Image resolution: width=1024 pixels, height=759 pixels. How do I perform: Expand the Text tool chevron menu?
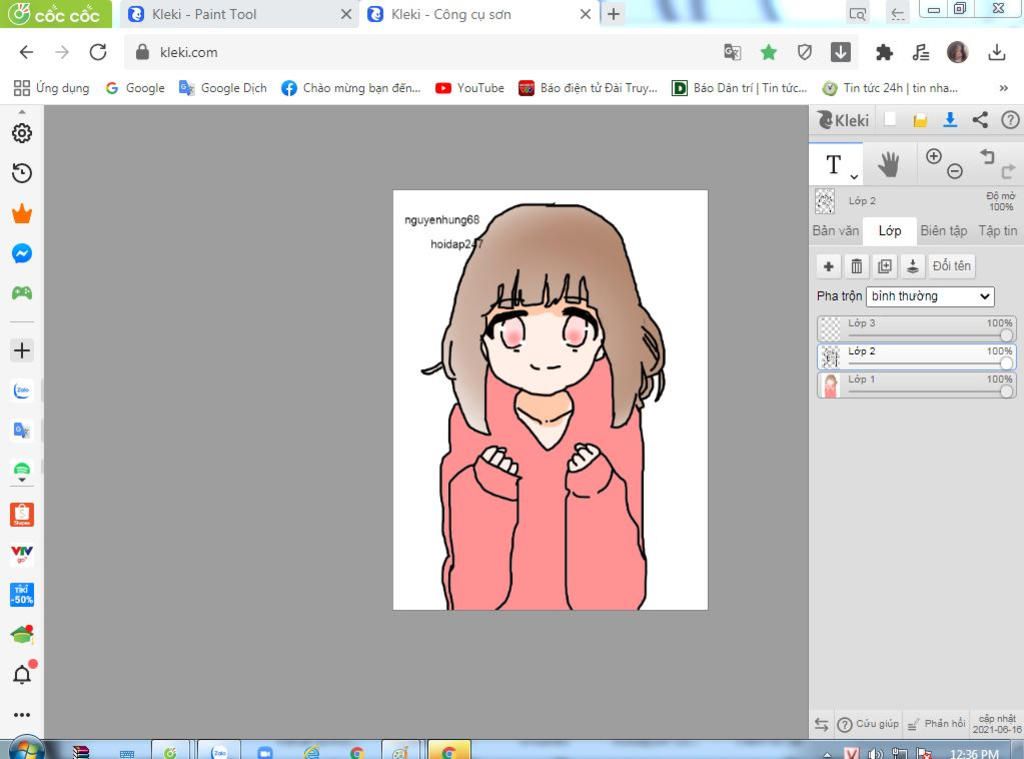854,176
